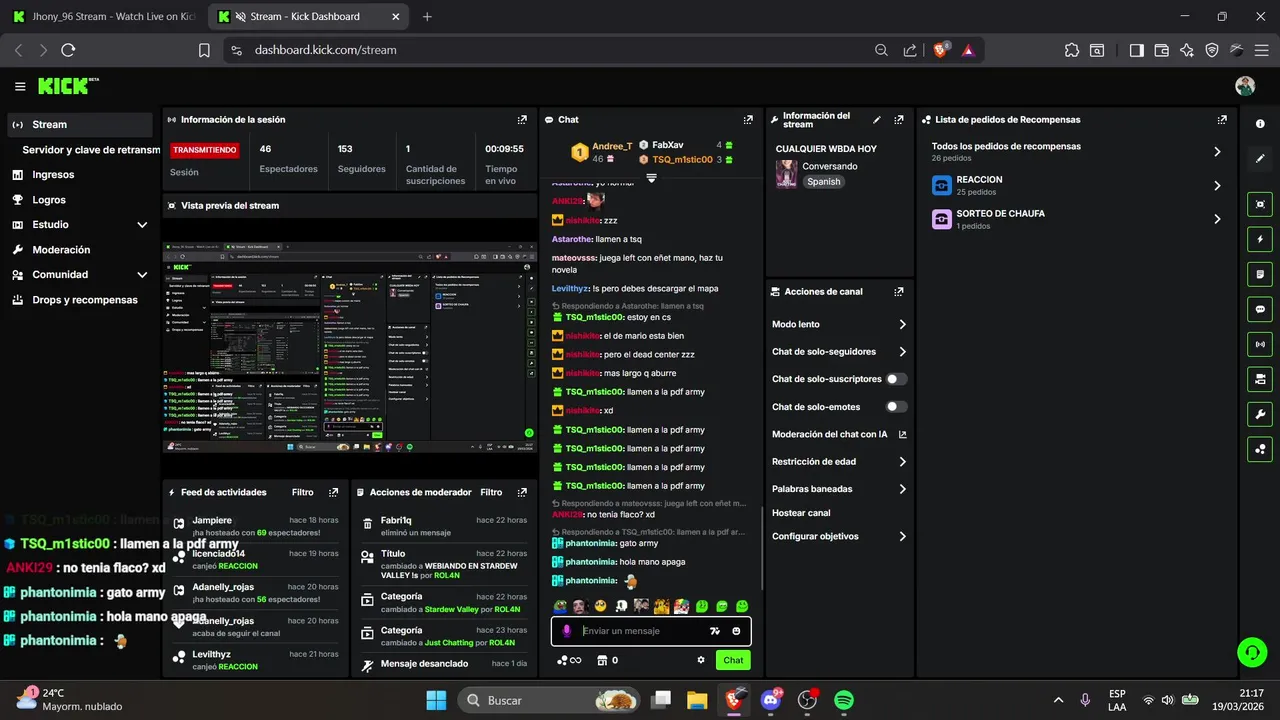Open the Kick hamburger menu
Viewport: 1280px width, 720px height.
[x=20, y=86]
